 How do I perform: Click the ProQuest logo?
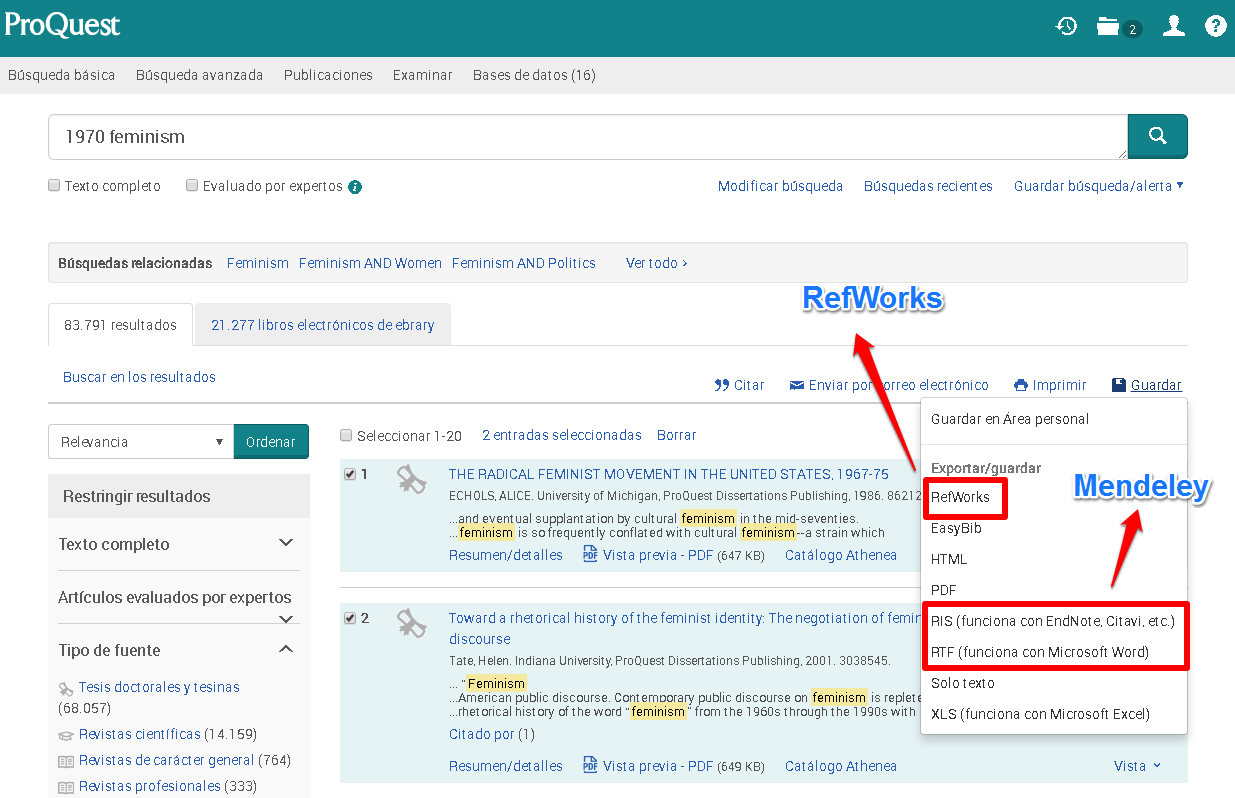point(62,25)
